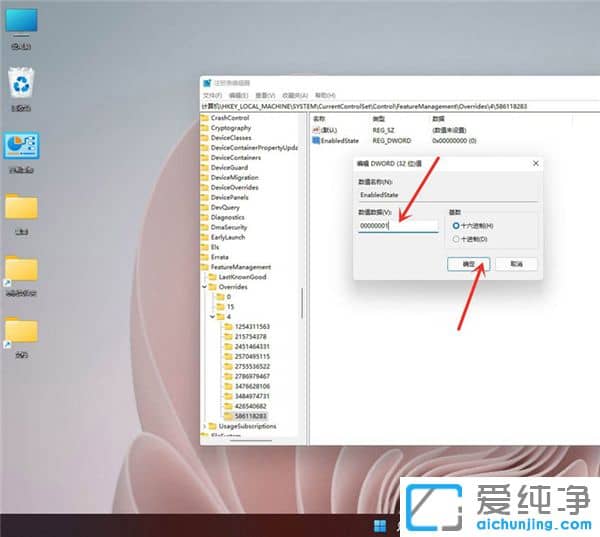Collapse the Overrides key

pos(204,287)
